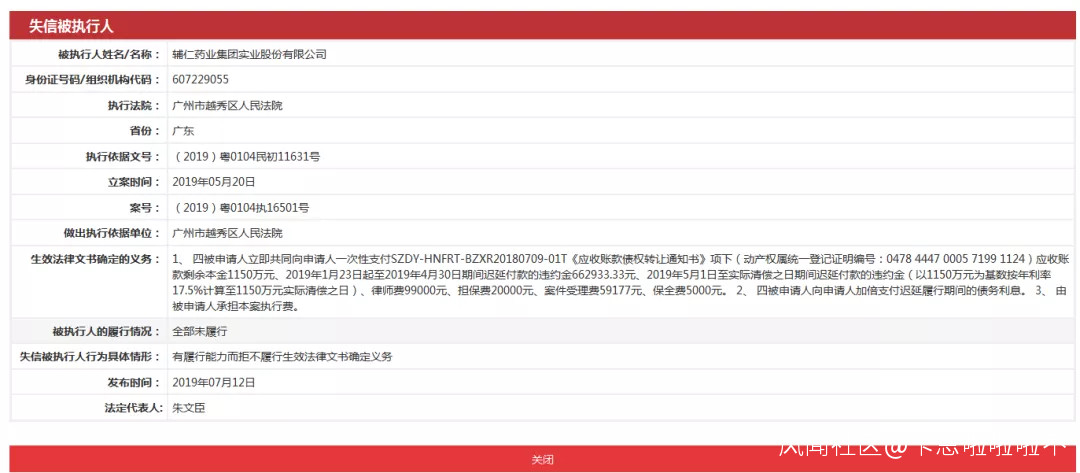Click performance status 全部未履行
This screenshot has height=473, width=1080.
pos(200,331)
